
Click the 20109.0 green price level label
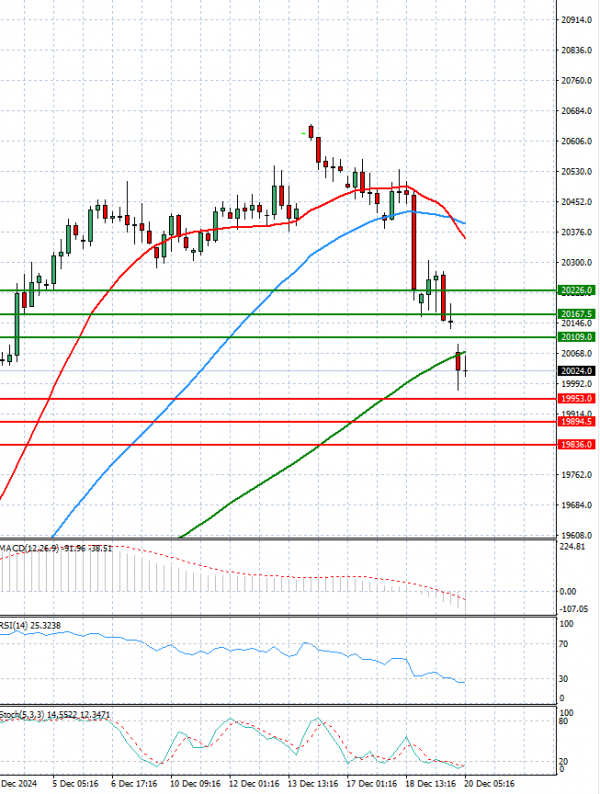coord(576,337)
